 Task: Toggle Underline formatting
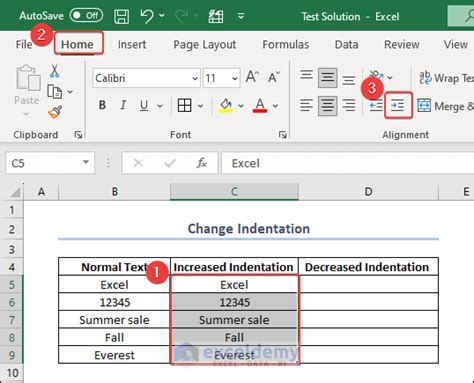(144, 105)
